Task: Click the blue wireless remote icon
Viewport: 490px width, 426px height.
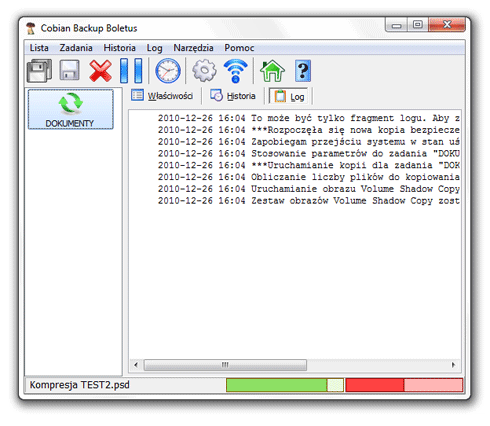Action: pos(236,71)
